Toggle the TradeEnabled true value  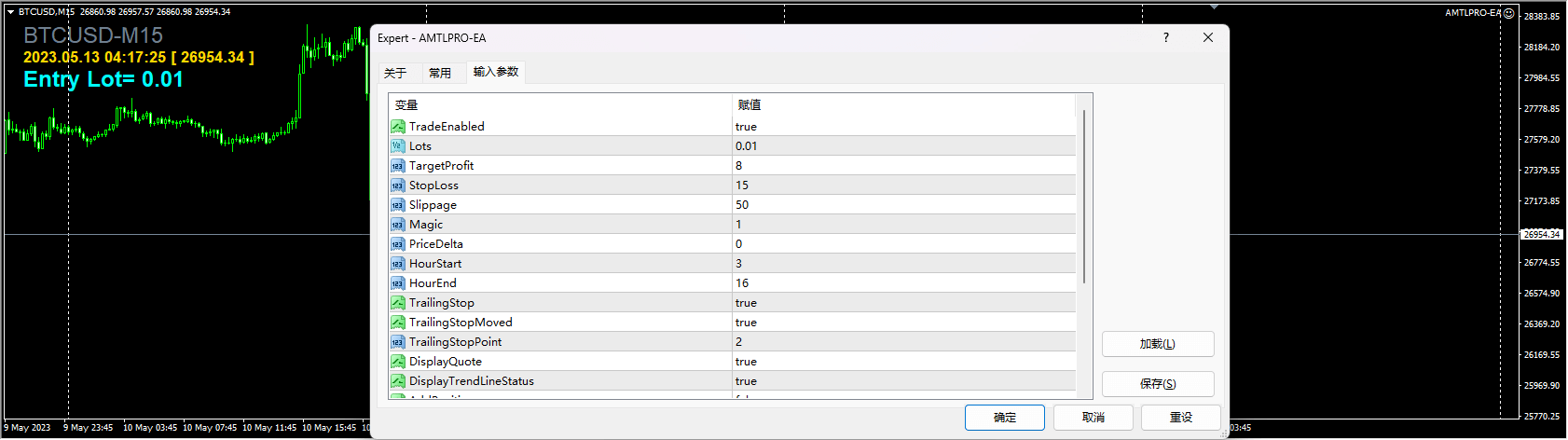tap(746, 127)
